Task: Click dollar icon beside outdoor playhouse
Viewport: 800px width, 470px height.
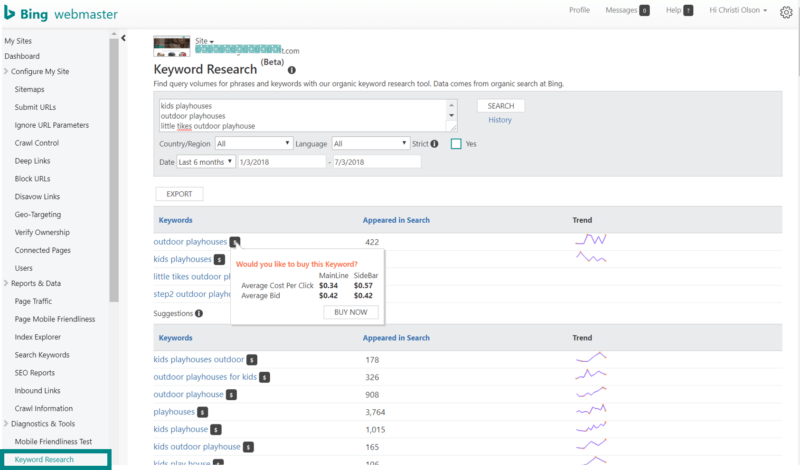Action: pos(231,394)
